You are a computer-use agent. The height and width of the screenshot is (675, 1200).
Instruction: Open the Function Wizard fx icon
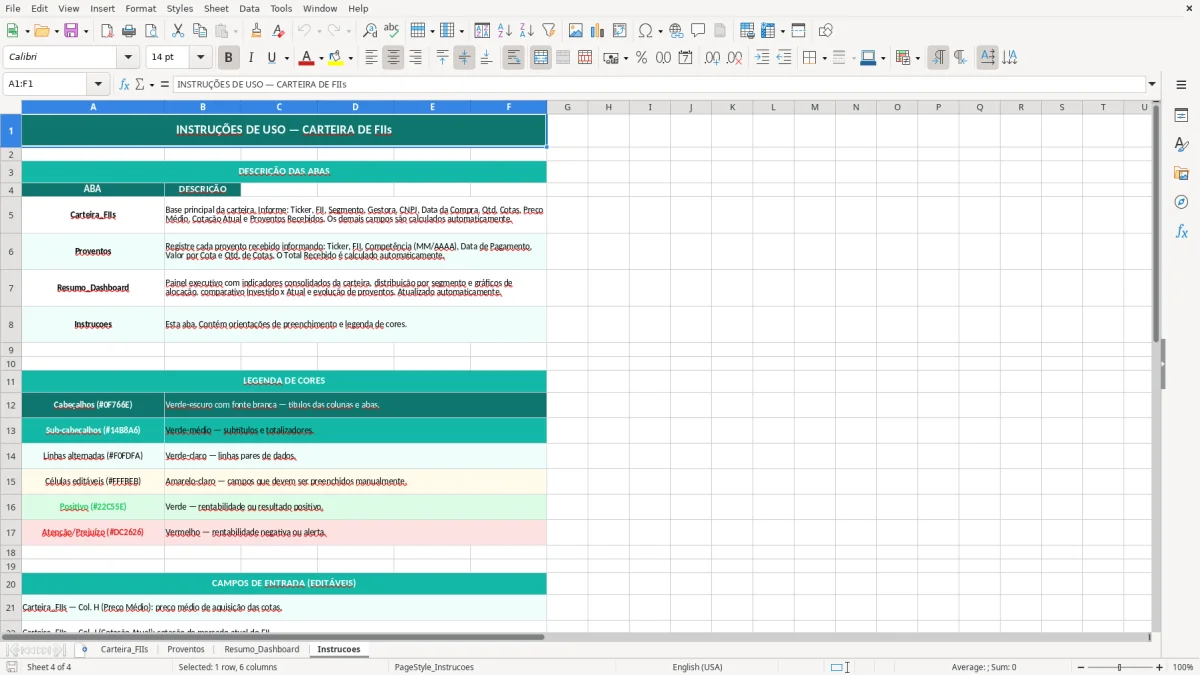pos(125,84)
